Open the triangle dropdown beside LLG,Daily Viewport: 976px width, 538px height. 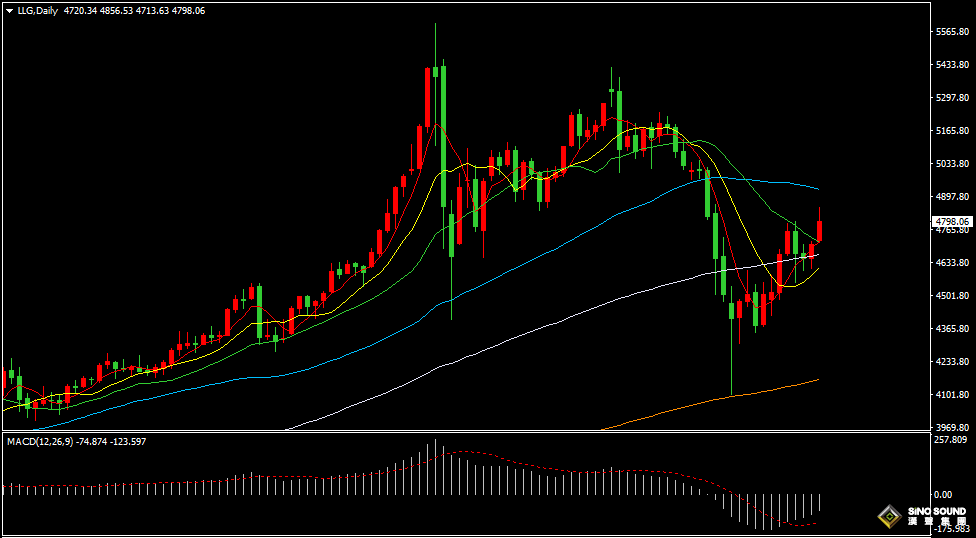coord(9,10)
